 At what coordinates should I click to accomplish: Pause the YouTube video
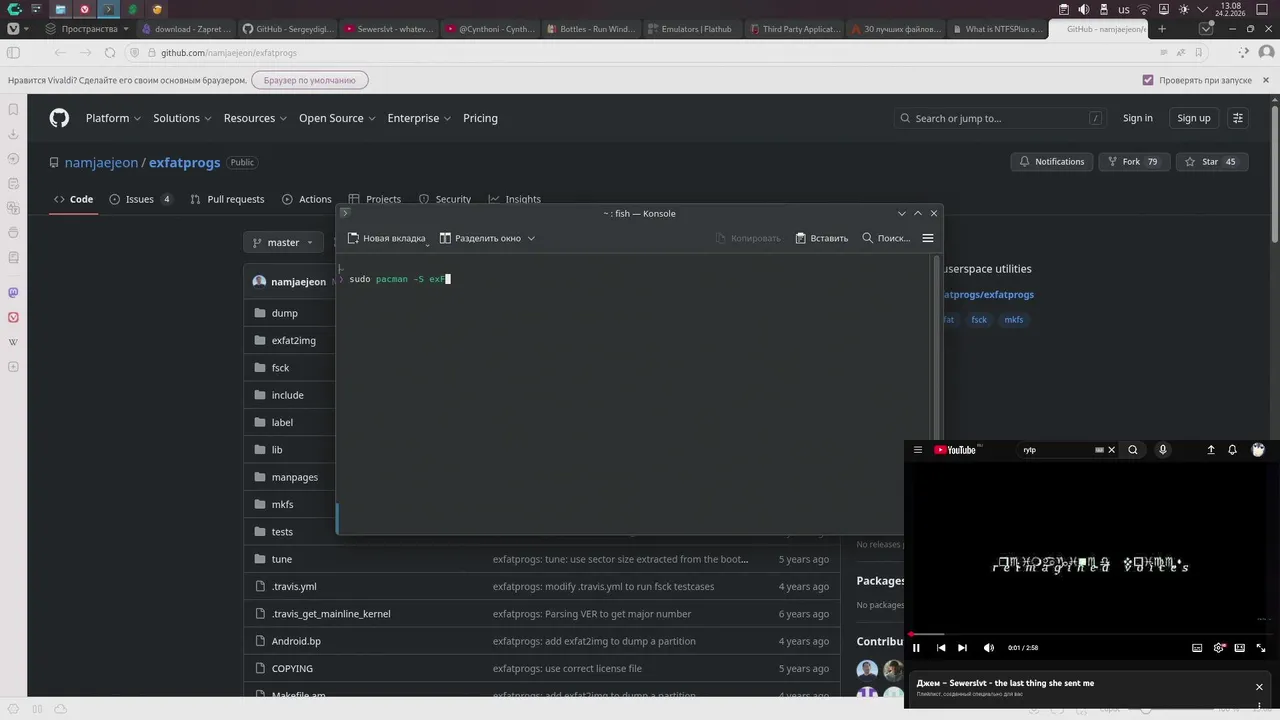(916, 648)
